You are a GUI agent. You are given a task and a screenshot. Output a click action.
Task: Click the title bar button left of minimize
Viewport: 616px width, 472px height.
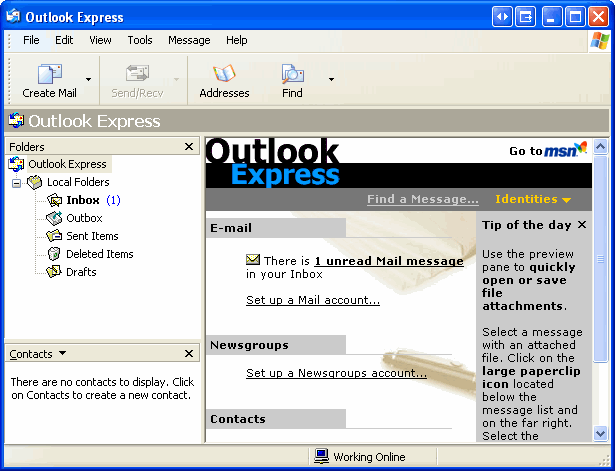(x=526, y=17)
